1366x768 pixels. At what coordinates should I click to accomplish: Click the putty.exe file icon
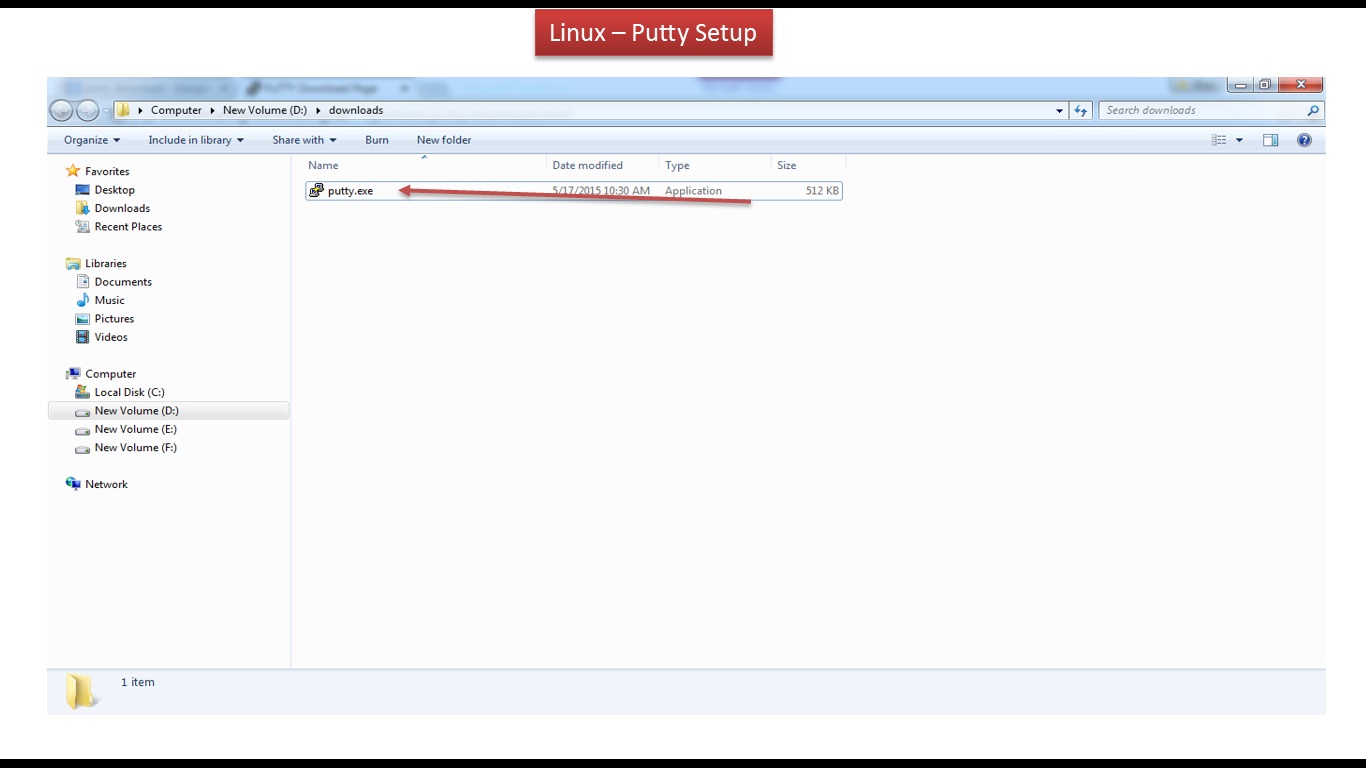tap(316, 190)
